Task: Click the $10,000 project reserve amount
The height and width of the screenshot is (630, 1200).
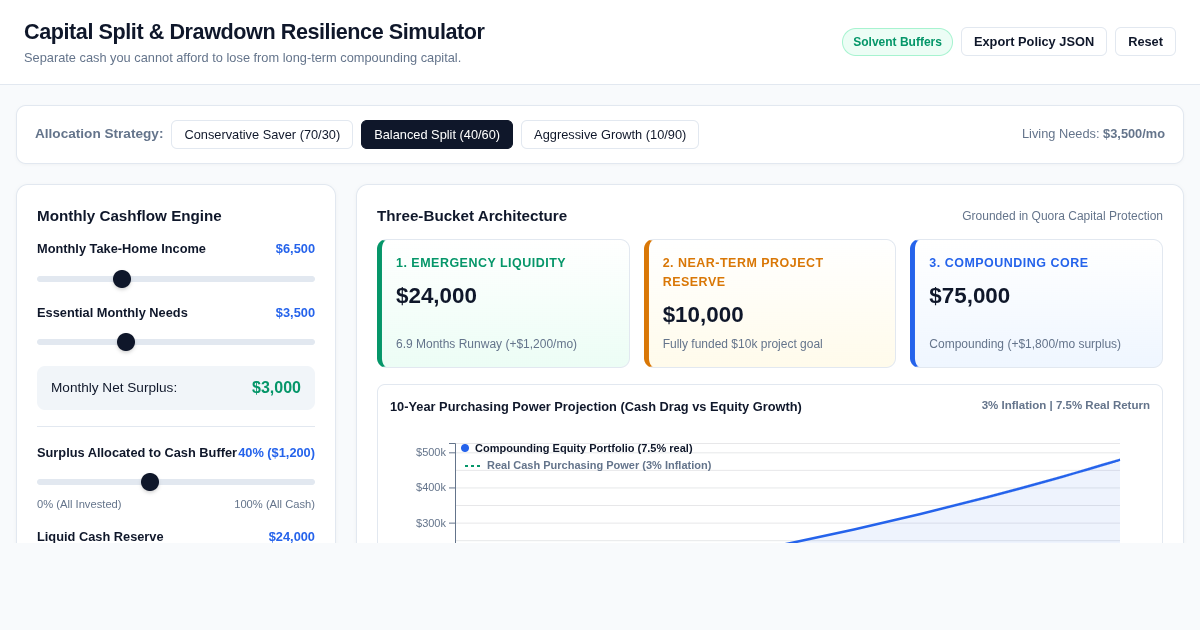Action: coord(703,315)
